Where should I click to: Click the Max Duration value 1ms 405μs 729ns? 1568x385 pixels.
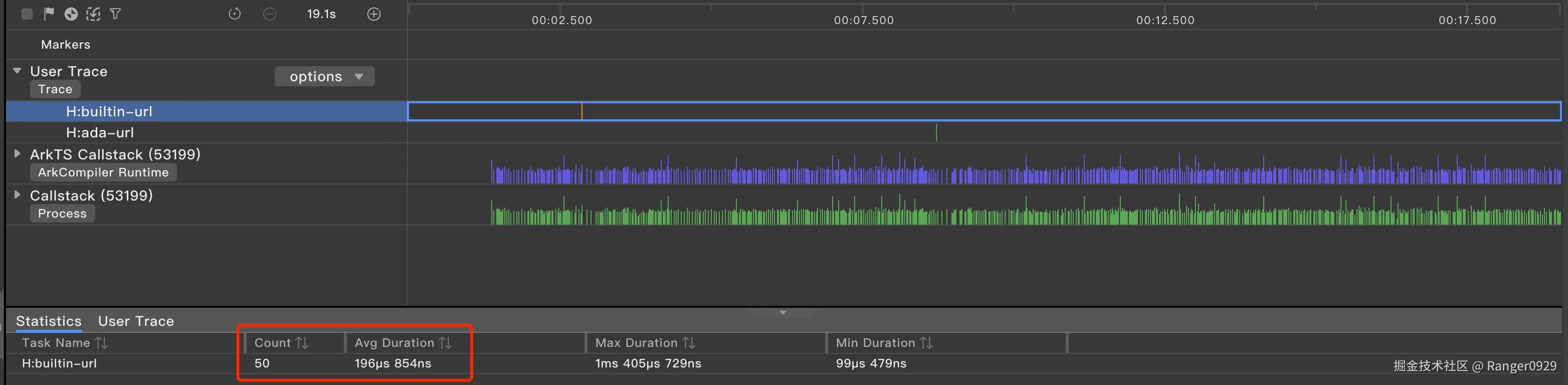pyautogui.click(x=648, y=363)
